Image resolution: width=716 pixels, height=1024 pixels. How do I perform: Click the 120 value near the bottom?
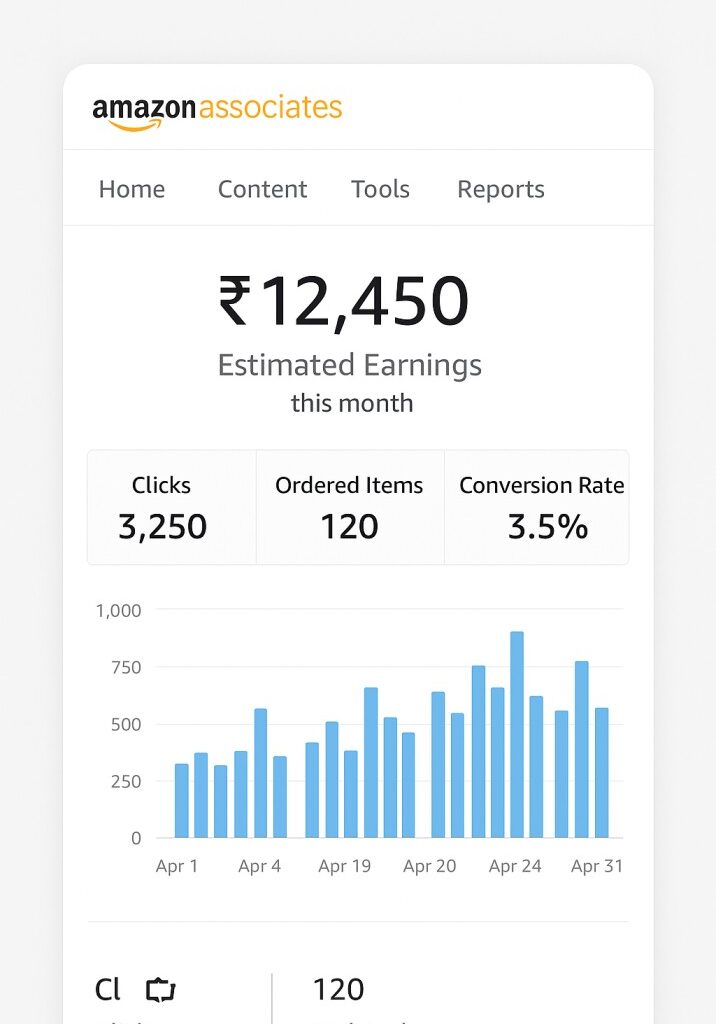[338, 989]
